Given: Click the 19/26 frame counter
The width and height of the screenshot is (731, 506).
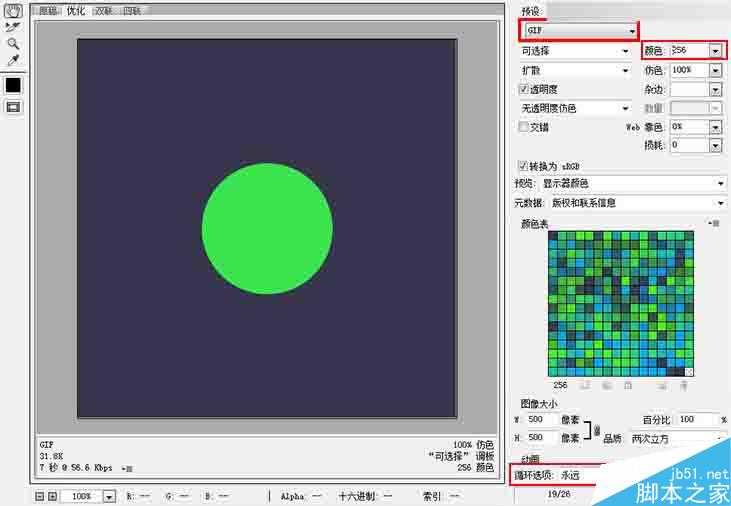Looking at the screenshot, I should [559, 493].
